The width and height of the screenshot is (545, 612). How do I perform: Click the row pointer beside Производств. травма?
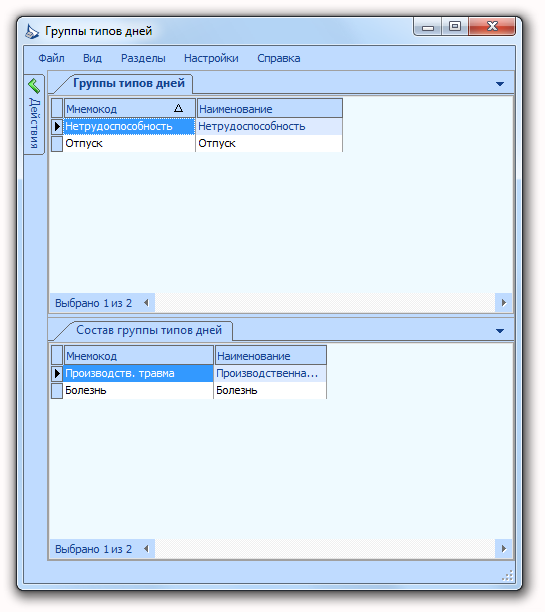(x=57, y=373)
